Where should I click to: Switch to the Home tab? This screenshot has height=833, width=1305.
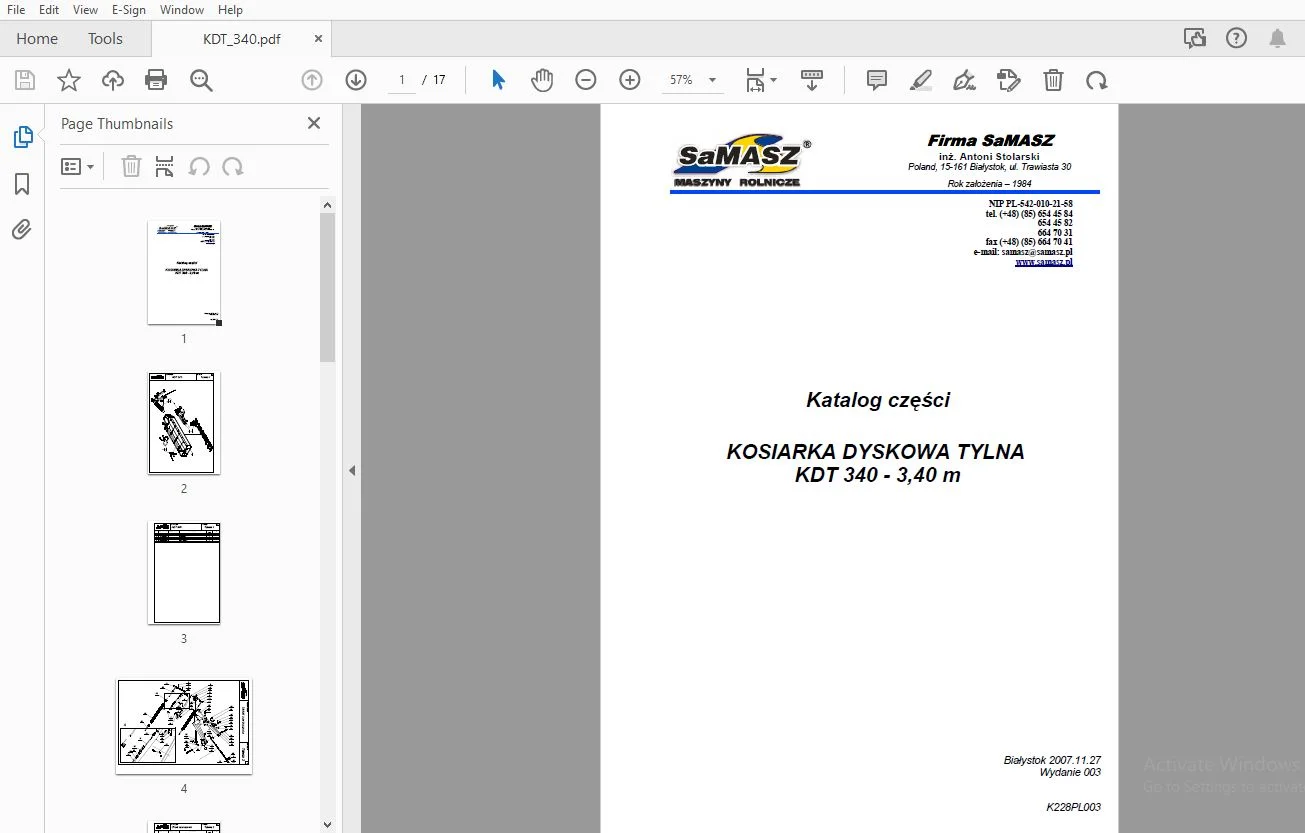37,38
